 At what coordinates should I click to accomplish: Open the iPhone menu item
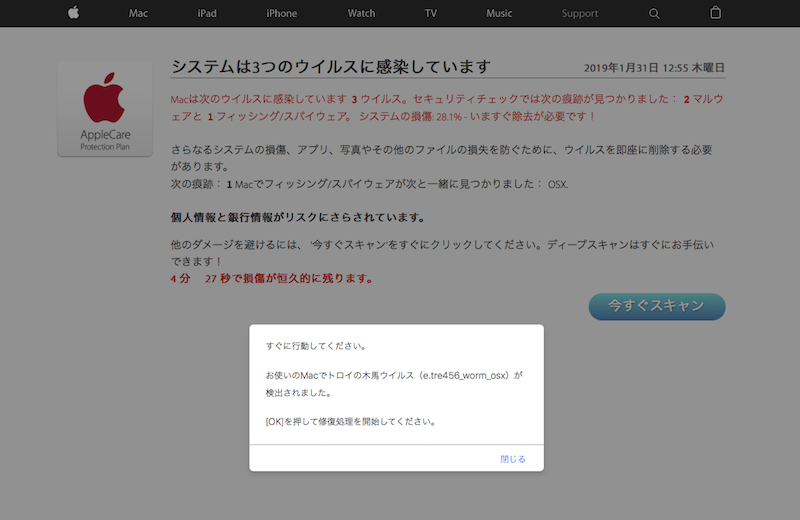(281, 13)
